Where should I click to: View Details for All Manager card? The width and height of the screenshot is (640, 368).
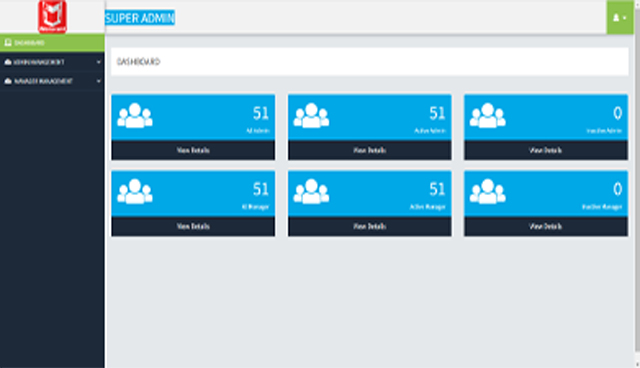click(x=193, y=226)
